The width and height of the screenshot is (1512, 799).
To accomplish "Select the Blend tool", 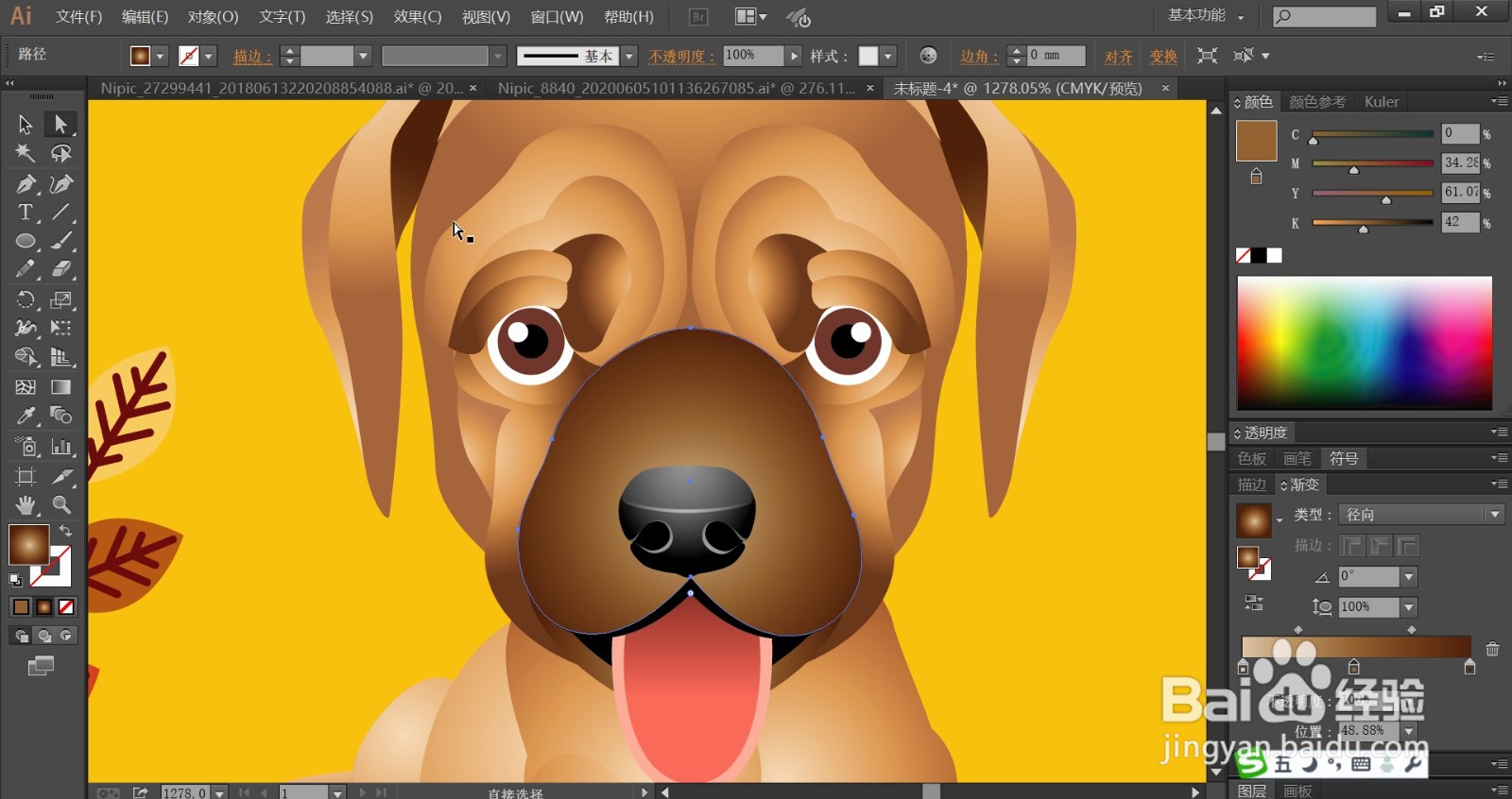I will [60, 416].
